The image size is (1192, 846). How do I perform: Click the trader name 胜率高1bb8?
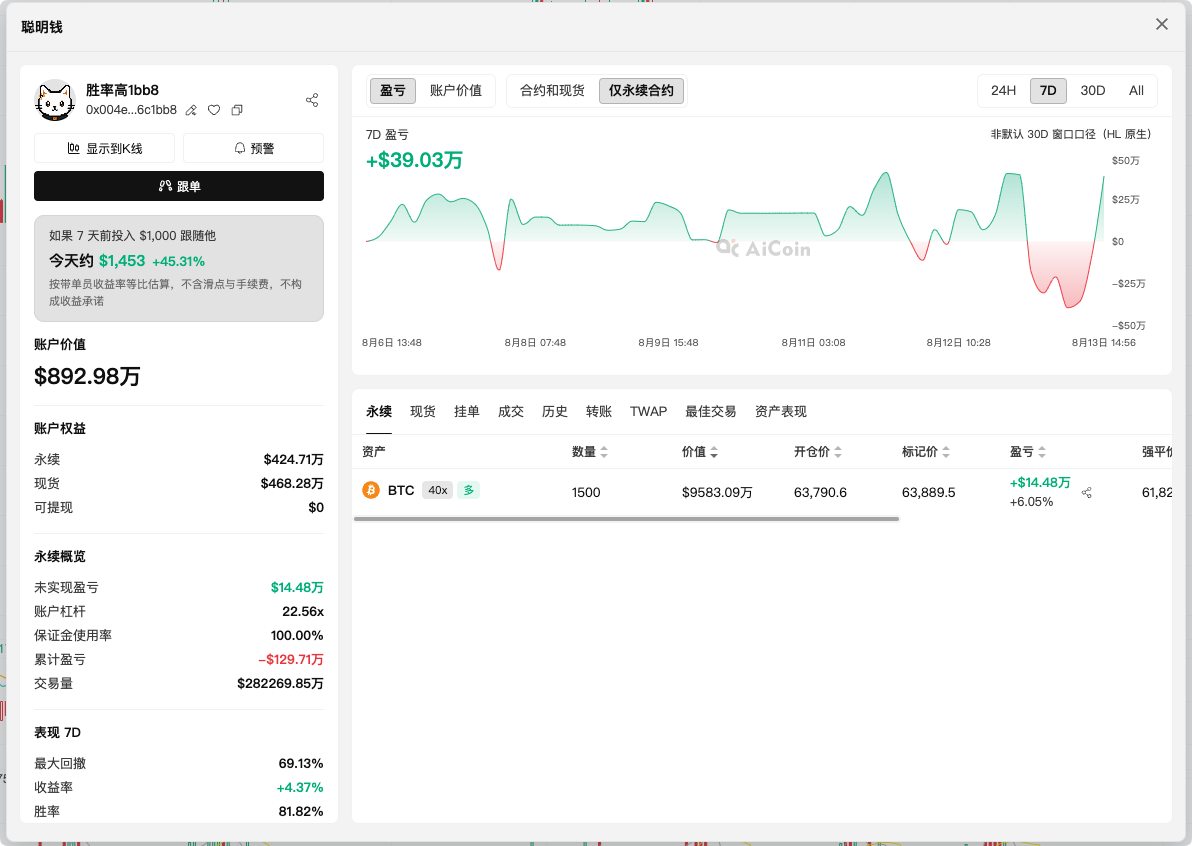pos(122,90)
